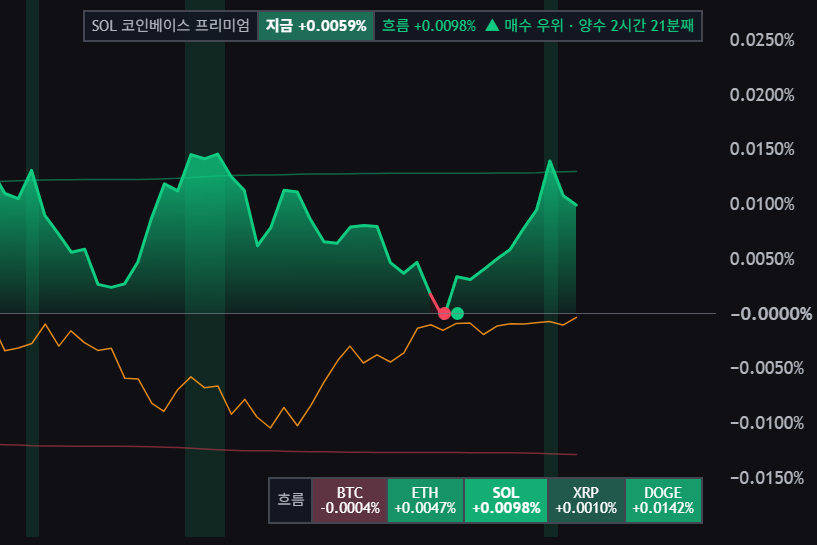Click the 지금 +0.0059% current value badge
817x545 pixels.
(316, 26)
